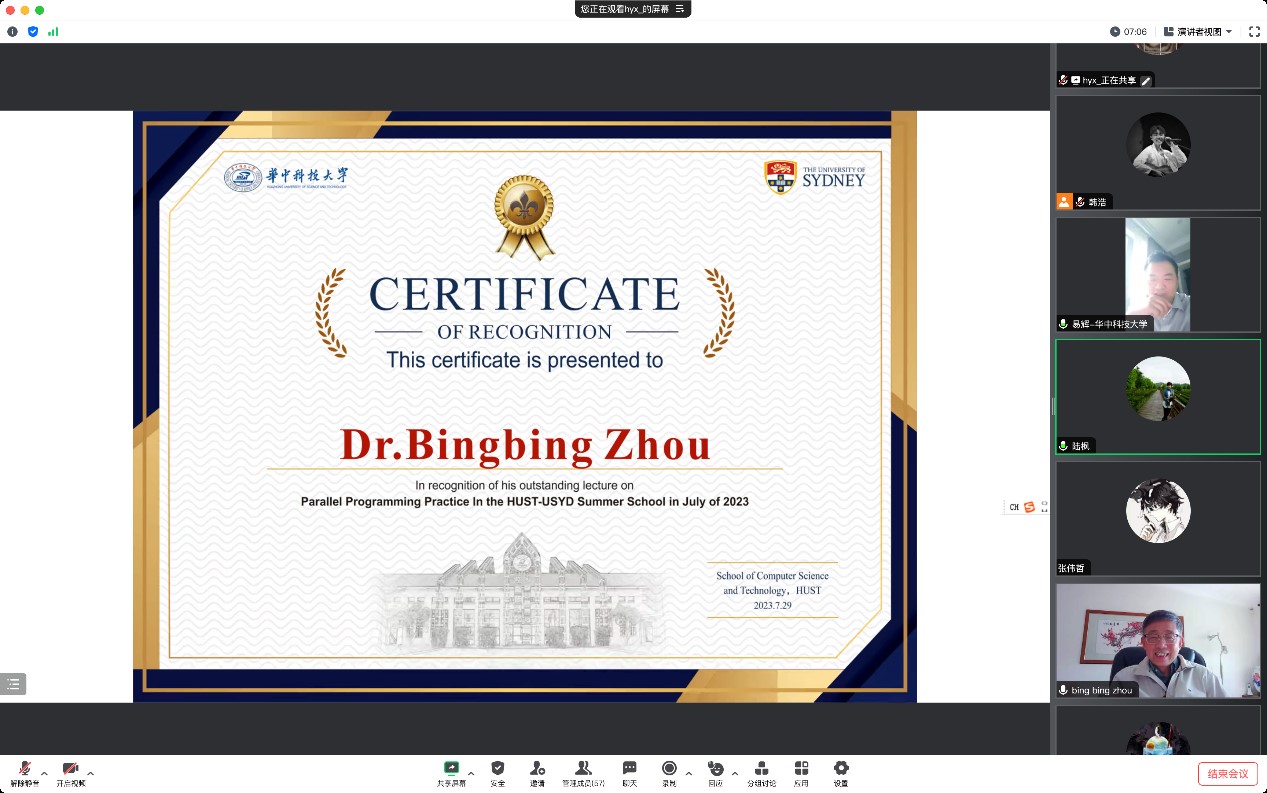Image resolution: width=1267 pixels, height=793 pixels.
Task: Open the Breakout Rooms icon
Action: pos(761,769)
